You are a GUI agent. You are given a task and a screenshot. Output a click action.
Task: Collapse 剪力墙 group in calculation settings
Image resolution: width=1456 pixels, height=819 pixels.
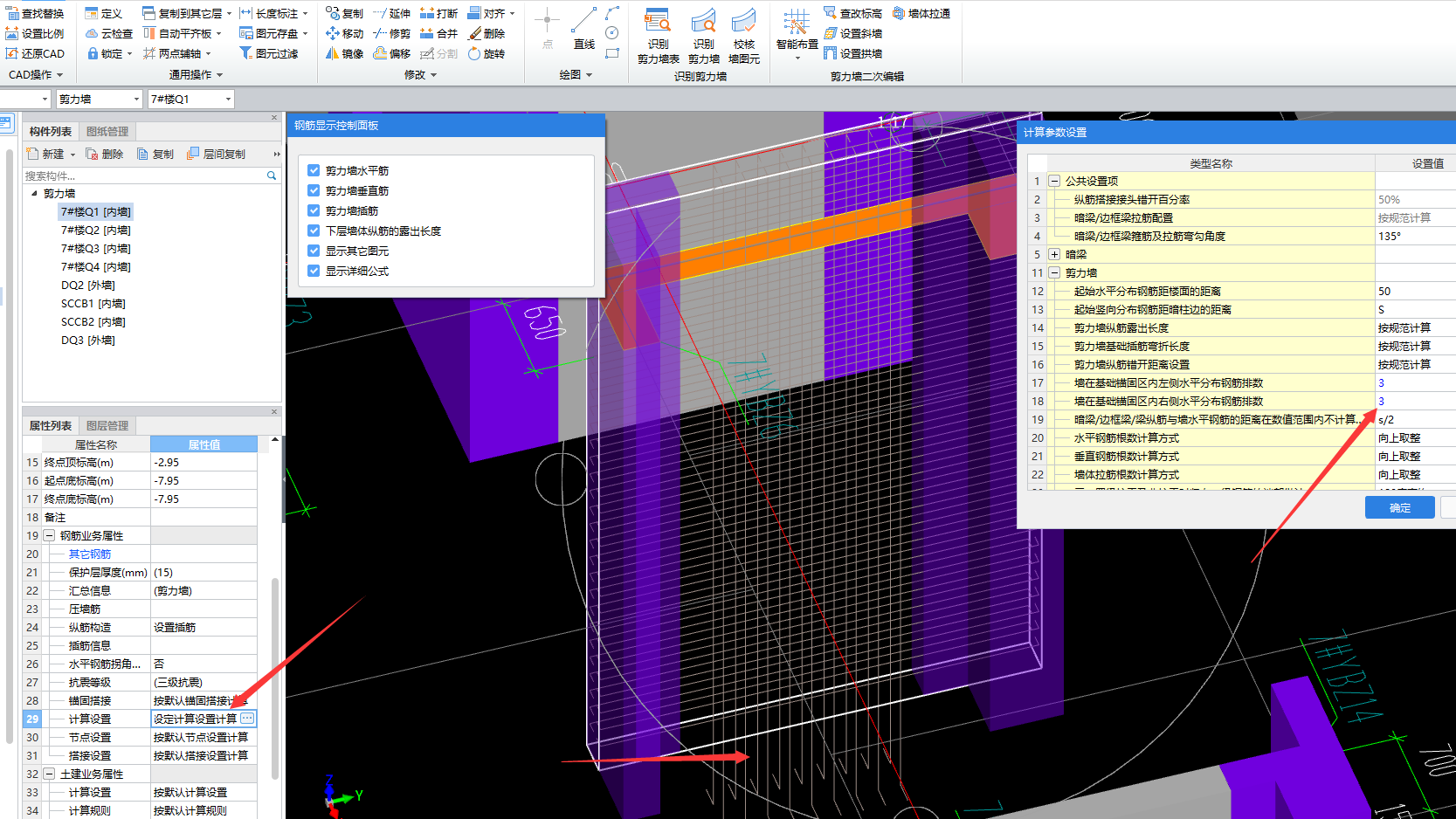click(1054, 272)
